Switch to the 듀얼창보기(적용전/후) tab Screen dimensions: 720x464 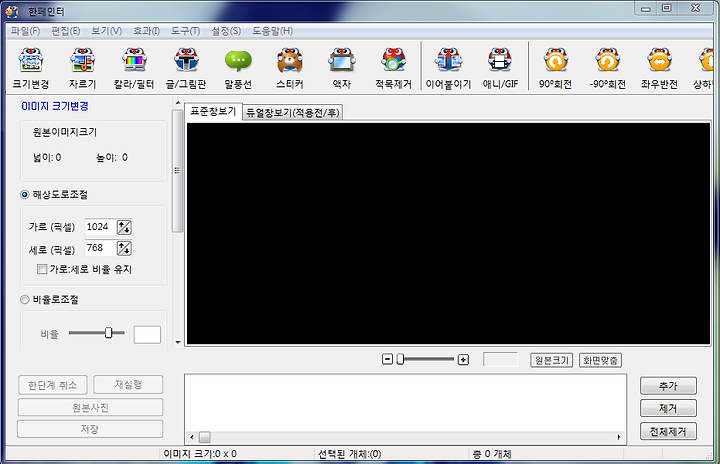(x=292, y=113)
